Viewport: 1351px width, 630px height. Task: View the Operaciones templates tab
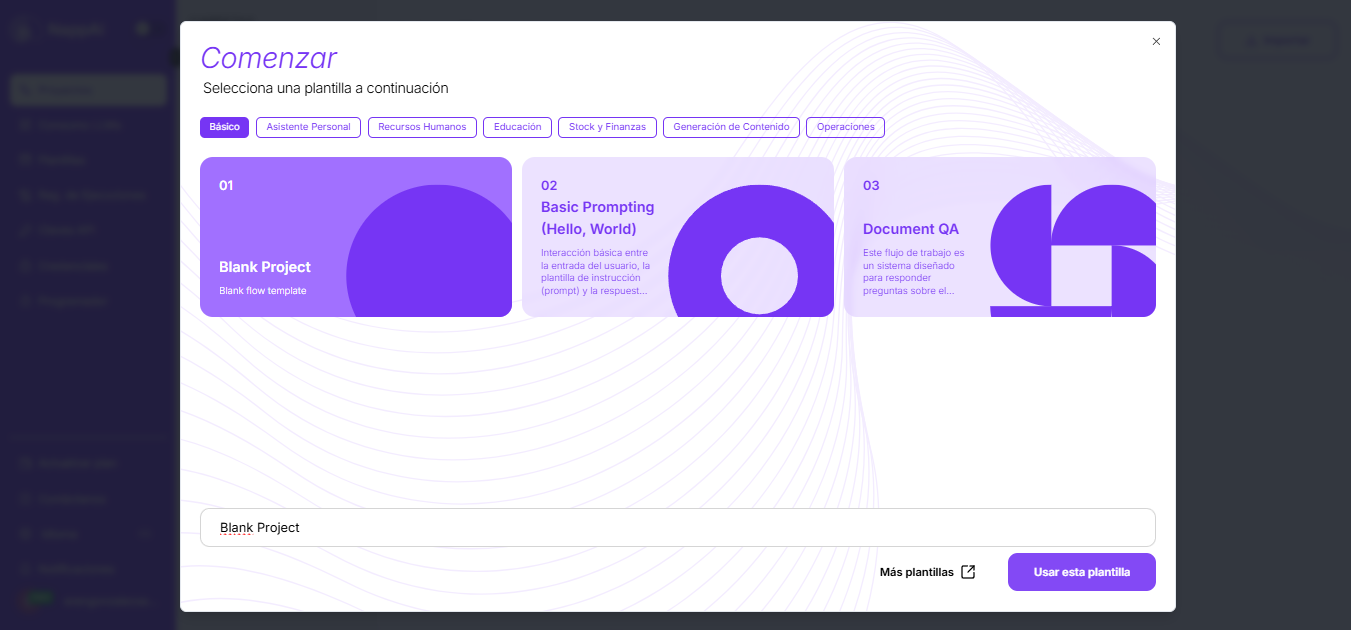(x=845, y=127)
